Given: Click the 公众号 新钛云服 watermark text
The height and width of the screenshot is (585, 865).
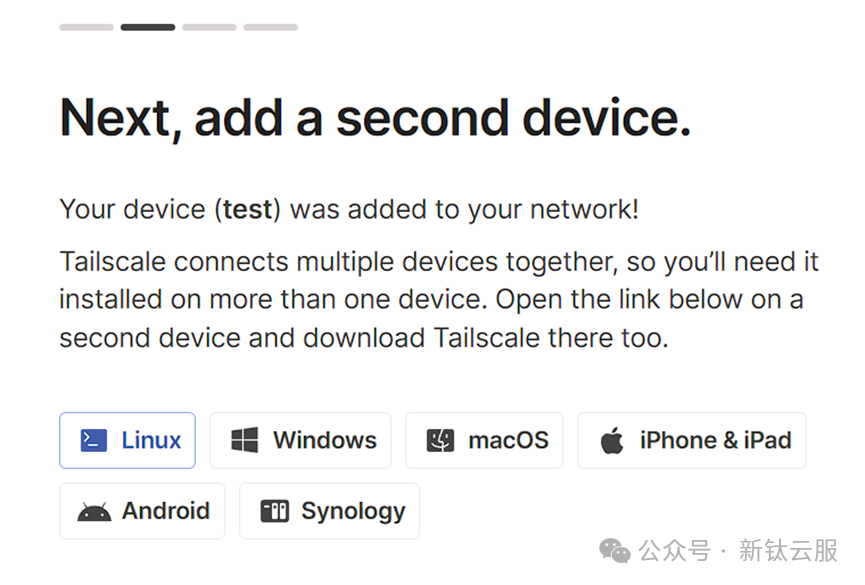Looking at the screenshot, I should [x=738, y=551].
